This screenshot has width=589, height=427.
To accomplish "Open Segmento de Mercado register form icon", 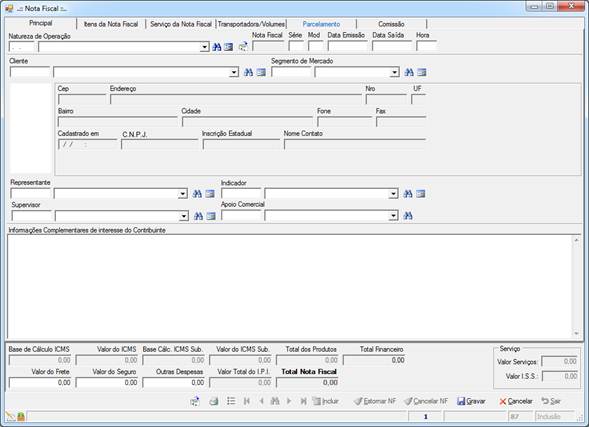I will tap(421, 72).
